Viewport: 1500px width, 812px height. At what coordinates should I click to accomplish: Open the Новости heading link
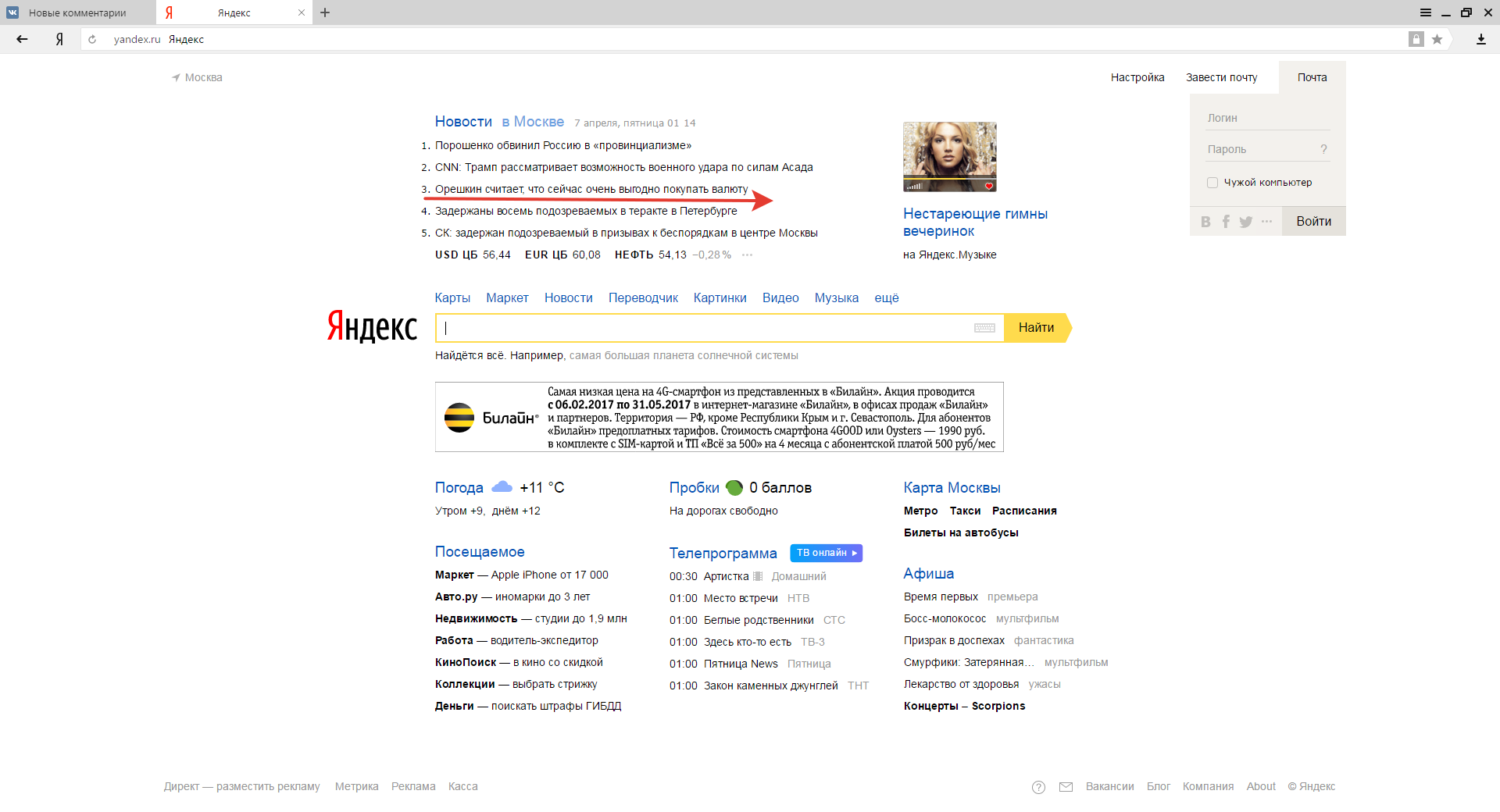coord(463,122)
